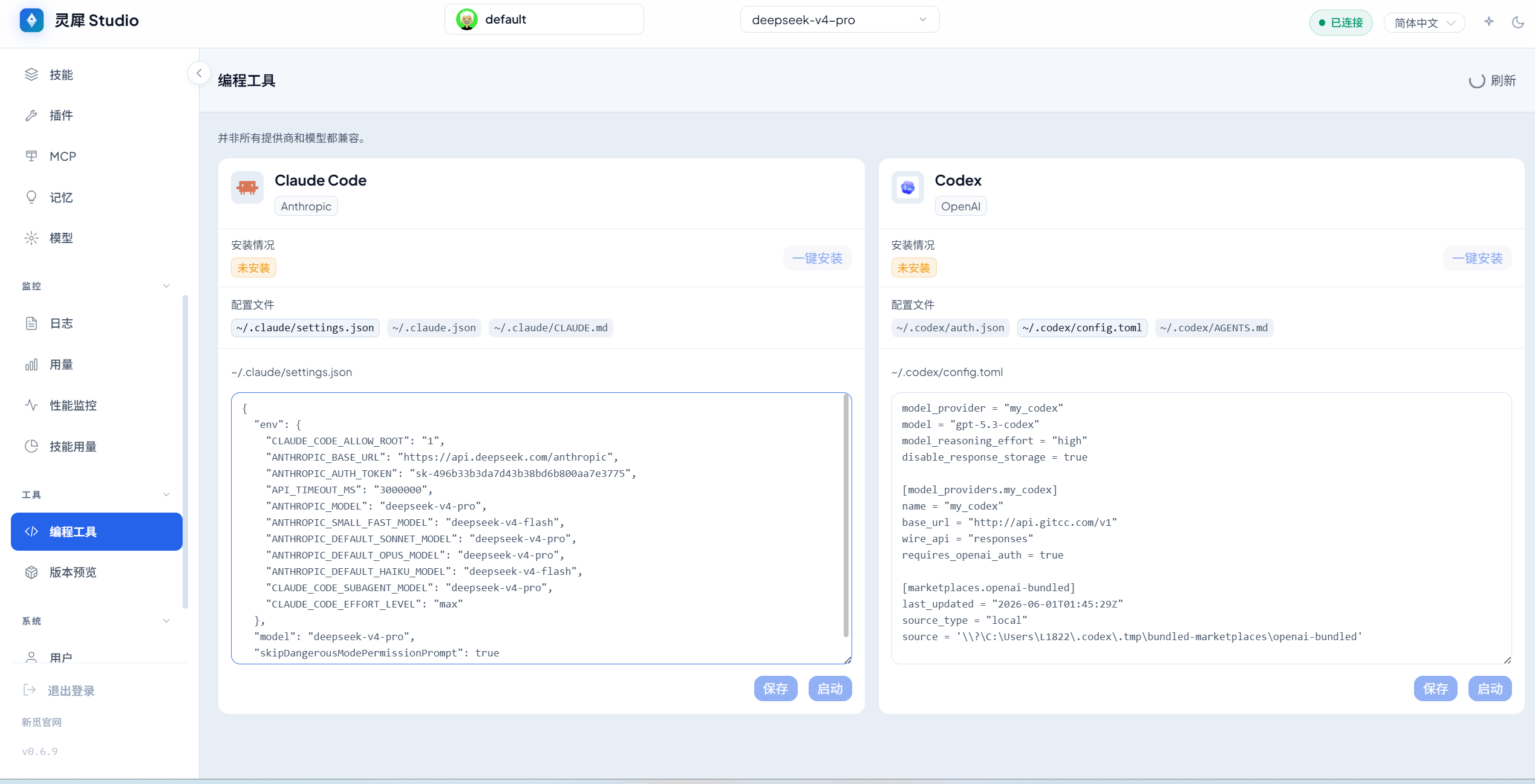This screenshot has width=1535, height=784.
Task: Open the 插件 wrench icon
Action: click(31, 115)
